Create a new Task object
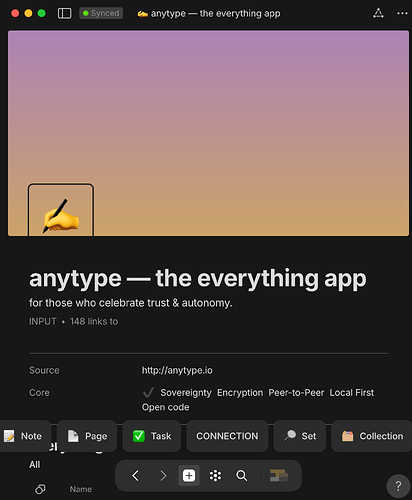 pos(152,436)
